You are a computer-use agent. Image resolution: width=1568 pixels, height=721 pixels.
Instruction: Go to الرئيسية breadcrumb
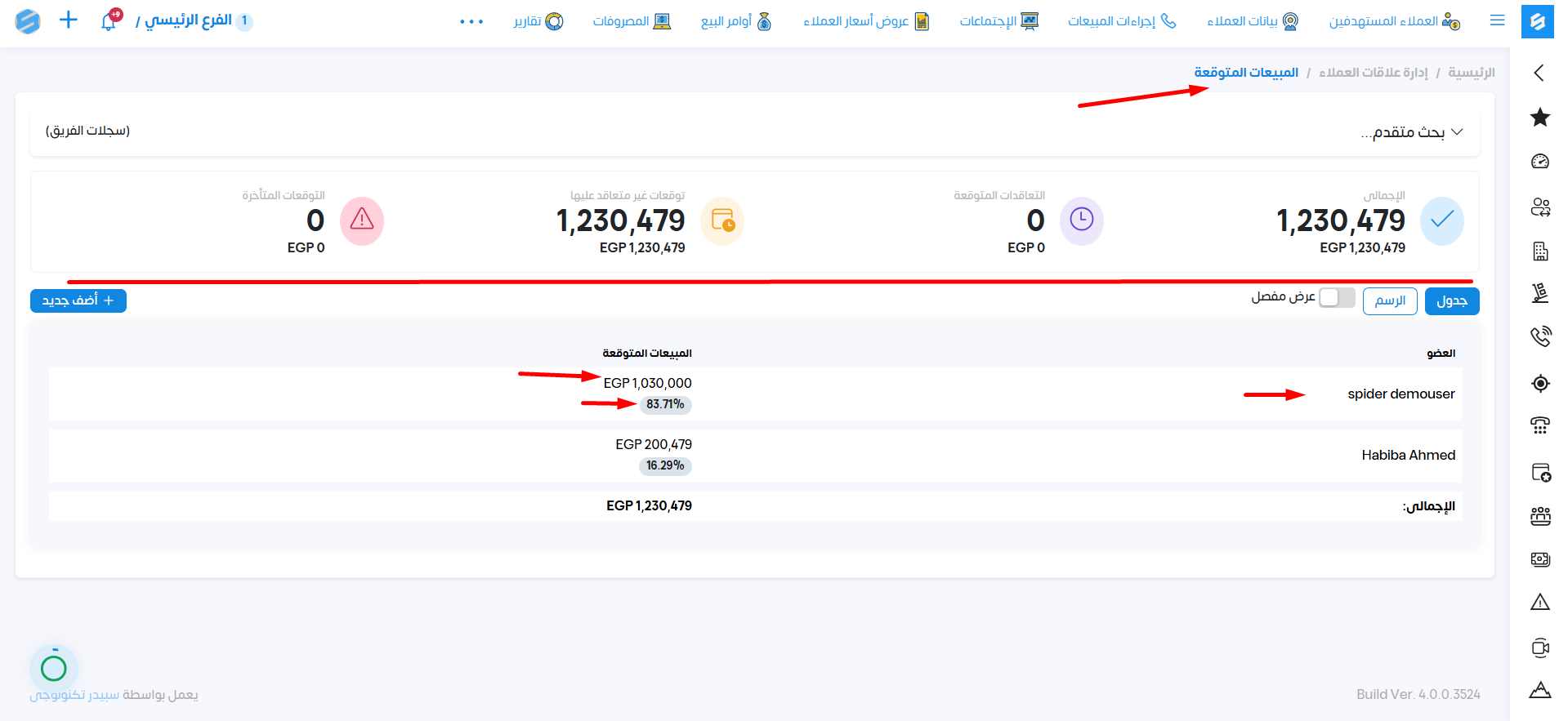tap(1472, 73)
